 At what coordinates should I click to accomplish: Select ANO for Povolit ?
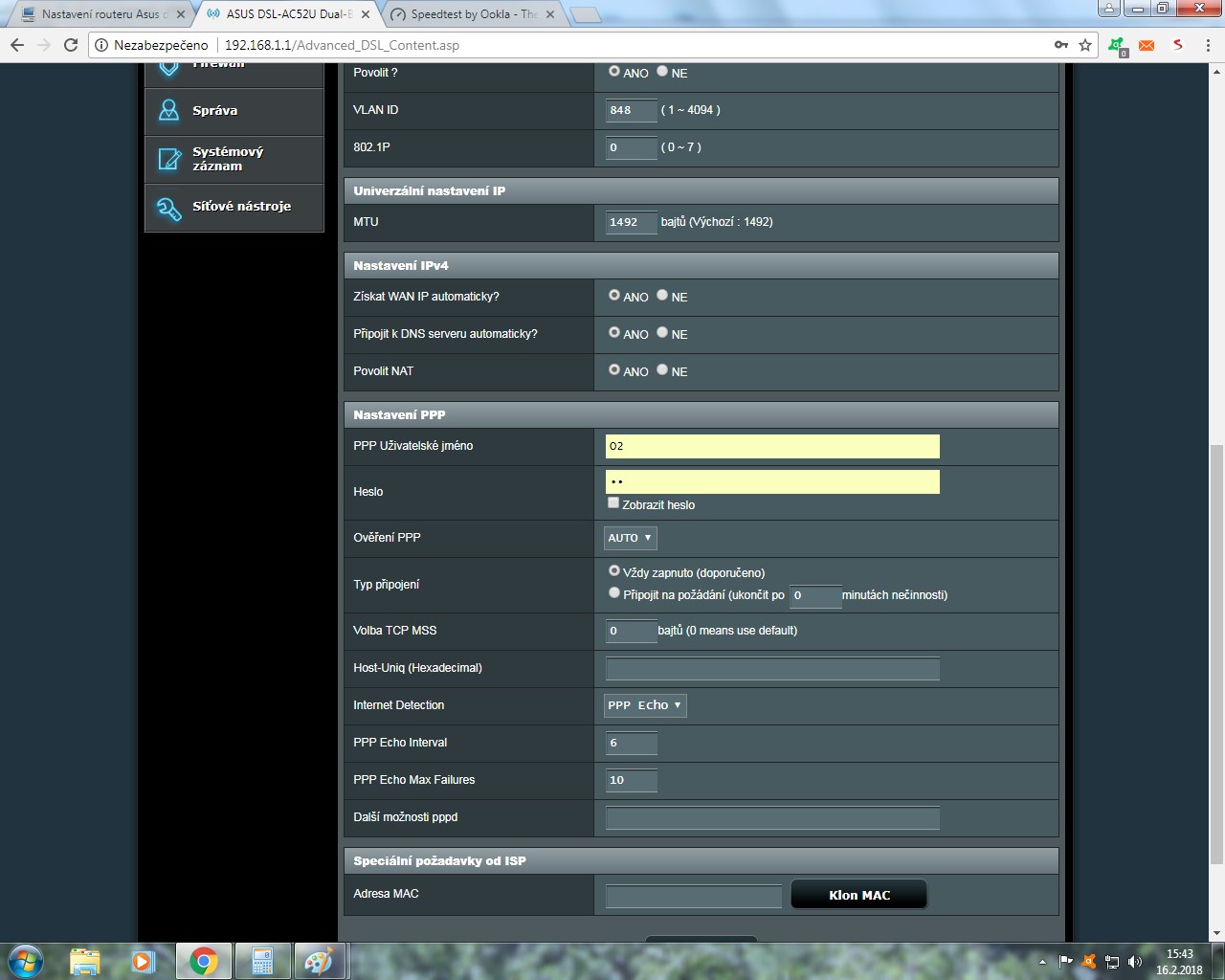click(614, 71)
